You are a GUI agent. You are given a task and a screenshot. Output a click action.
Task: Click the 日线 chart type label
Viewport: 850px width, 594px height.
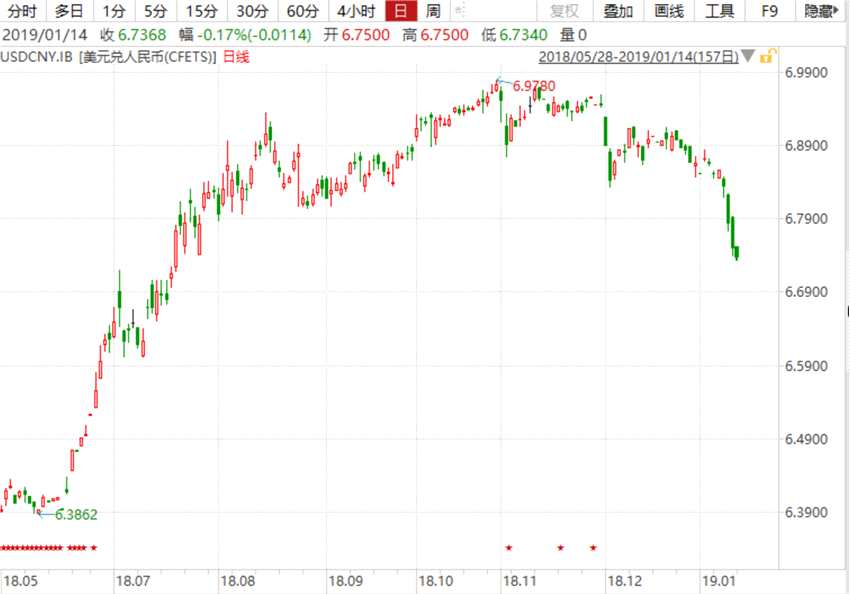236,57
